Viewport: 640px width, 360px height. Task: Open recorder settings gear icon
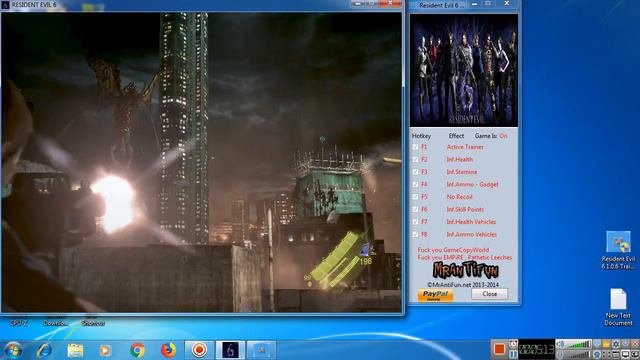(x=616, y=344)
